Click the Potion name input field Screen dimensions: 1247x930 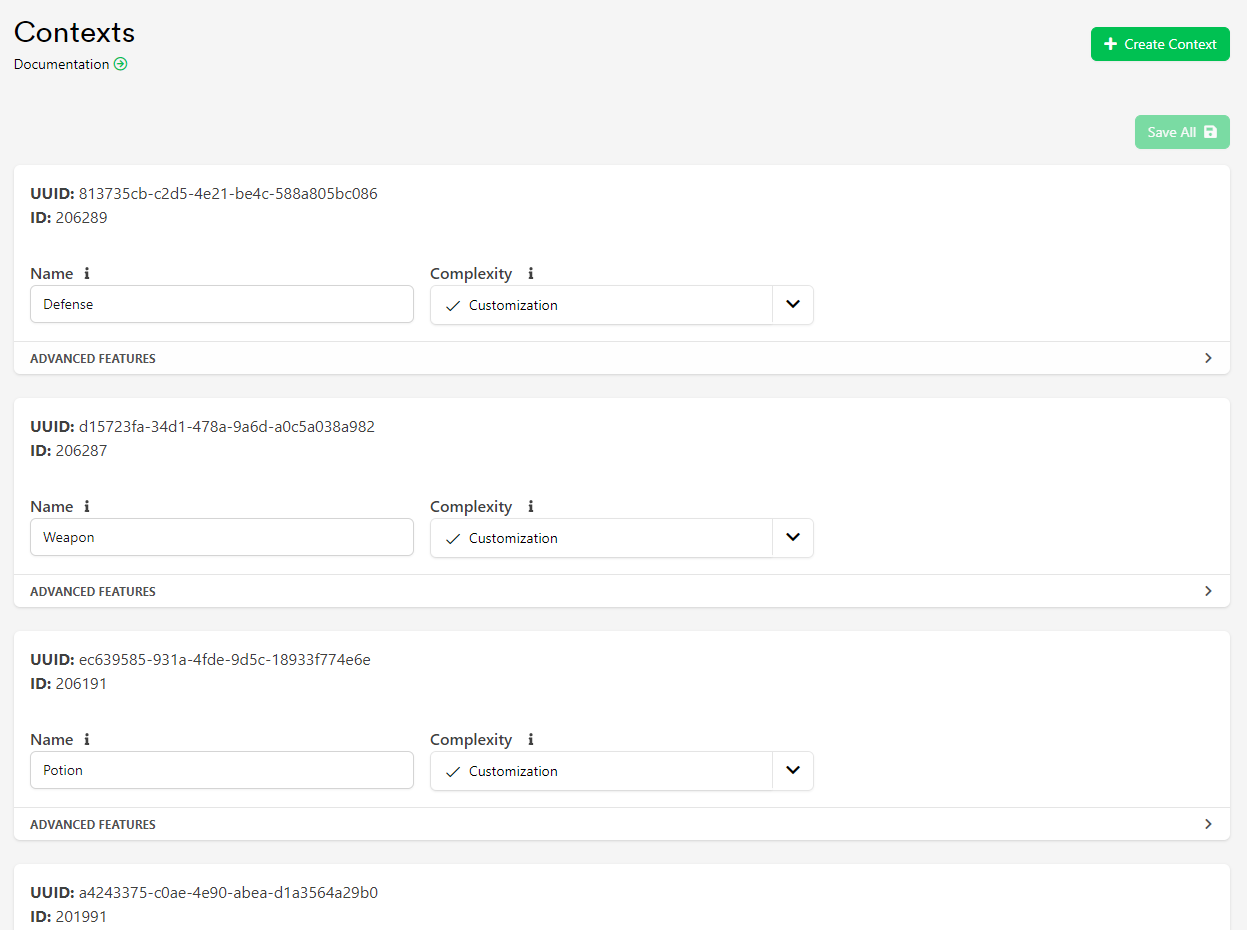(221, 770)
